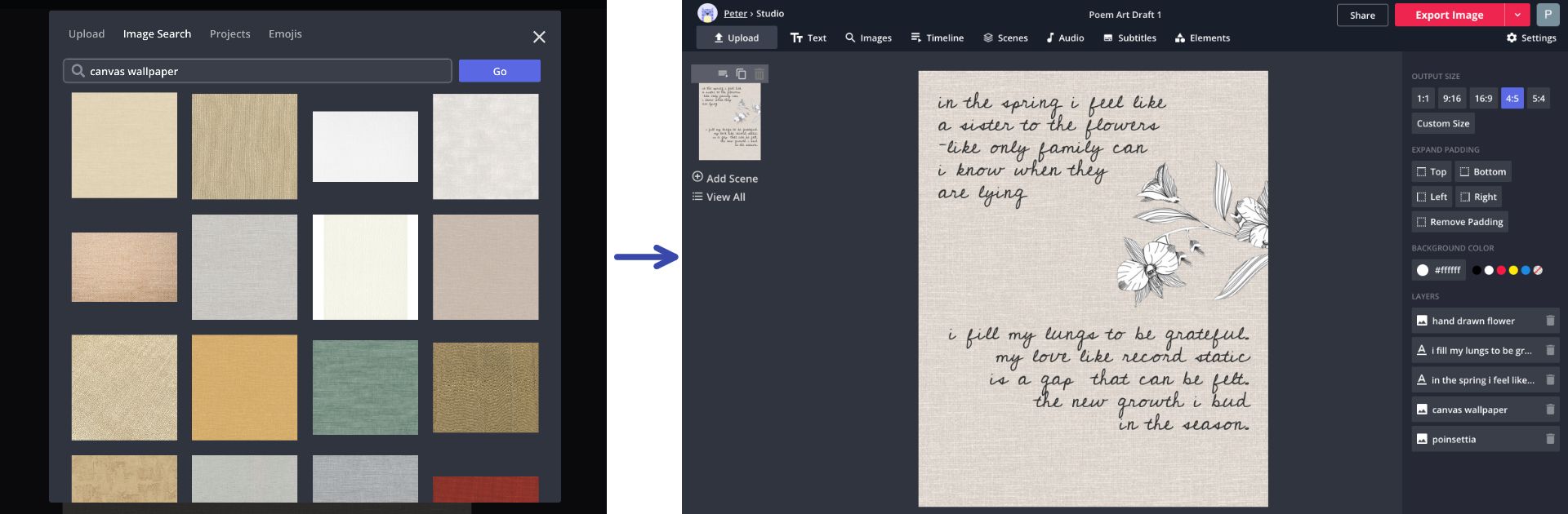This screenshot has height=514, width=1568.
Task: Select the scene thumbnail in the left panel
Action: point(729,122)
